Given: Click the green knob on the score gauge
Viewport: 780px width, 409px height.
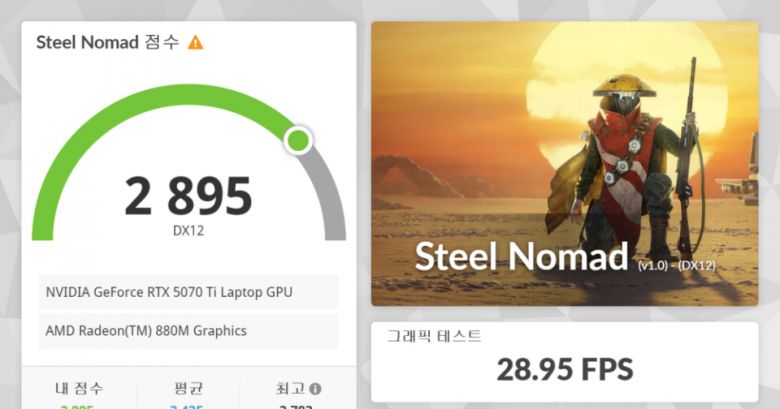Looking at the screenshot, I should click(297, 140).
